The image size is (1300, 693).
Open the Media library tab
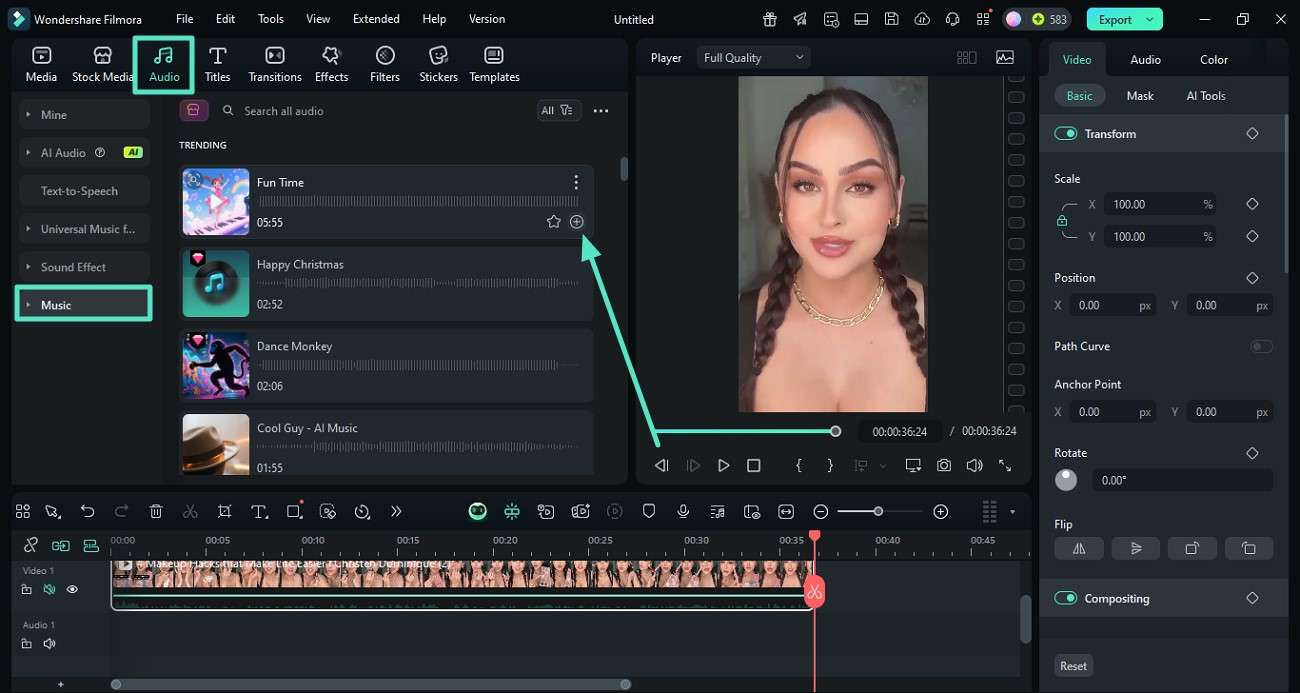click(41, 64)
